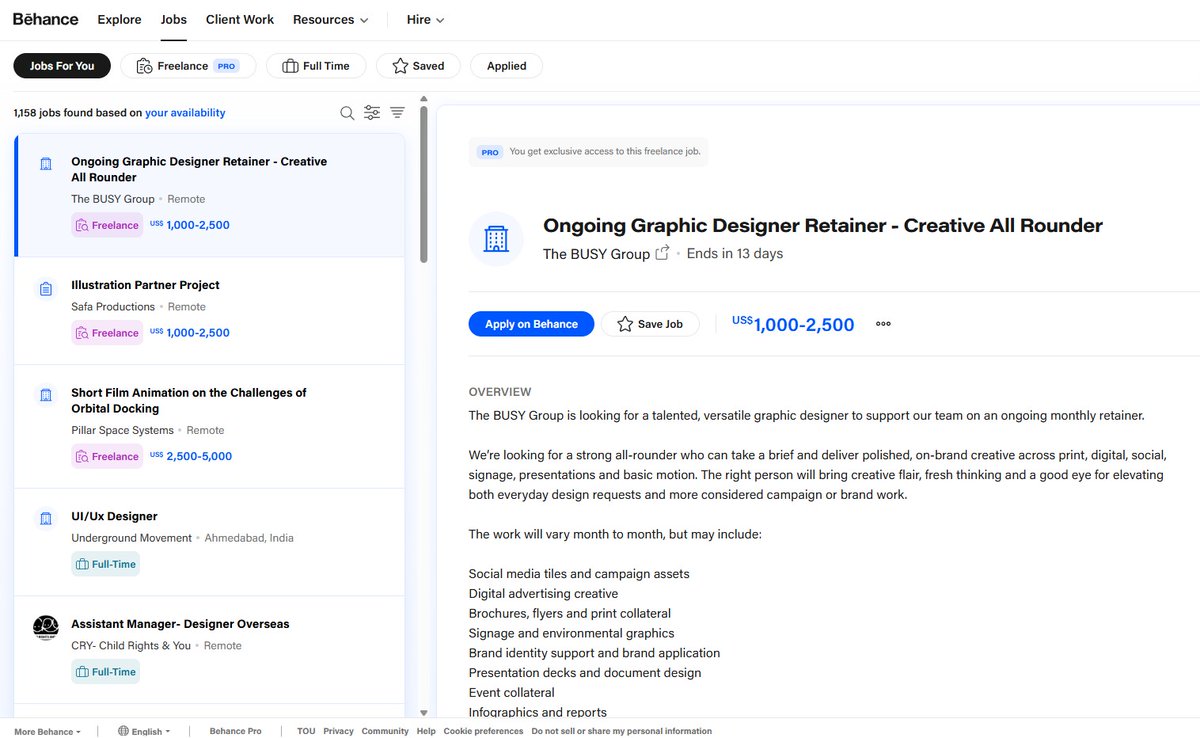Open The BUSY Group company link in detail

tap(596, 254)
